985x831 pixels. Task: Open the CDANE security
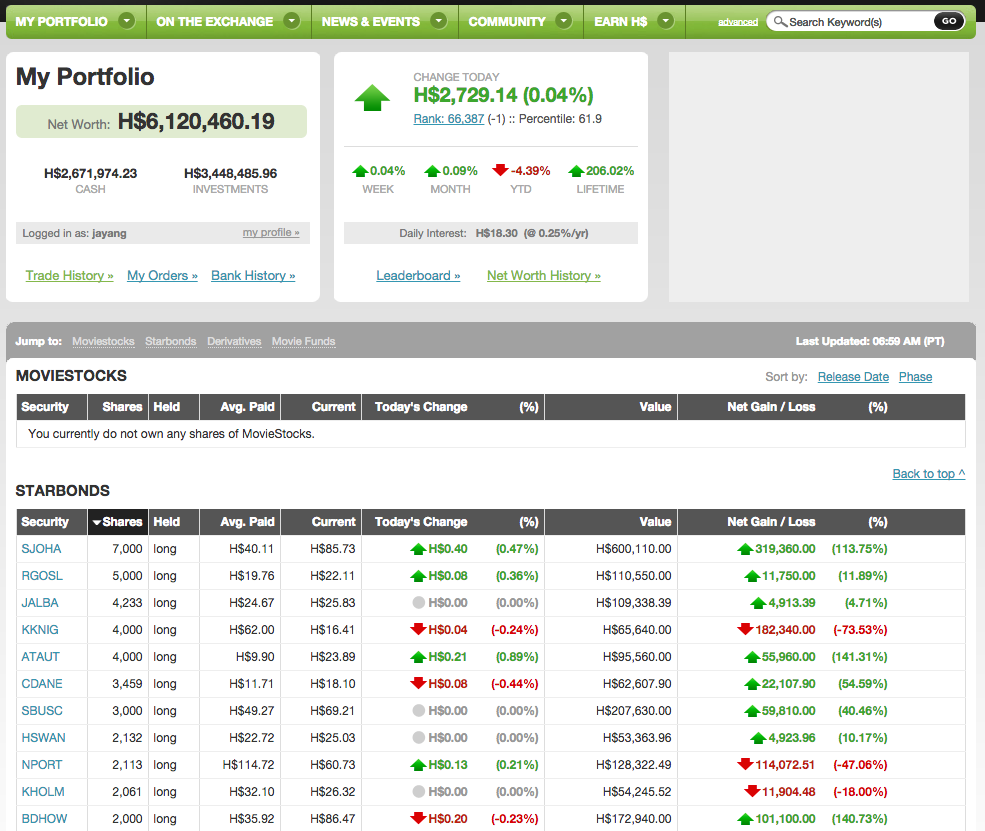click(x=42, y=684)
